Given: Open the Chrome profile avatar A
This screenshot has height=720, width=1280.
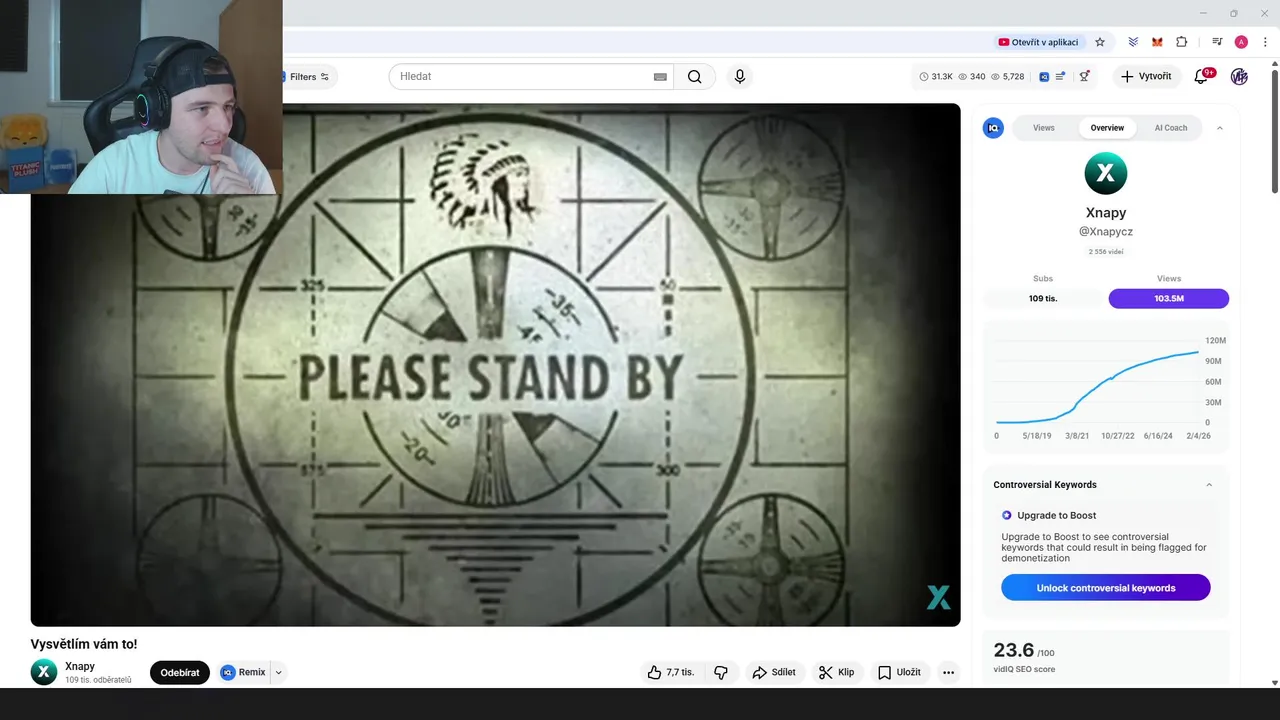Looking at the screenshot, I should (x=1241, y=42).
